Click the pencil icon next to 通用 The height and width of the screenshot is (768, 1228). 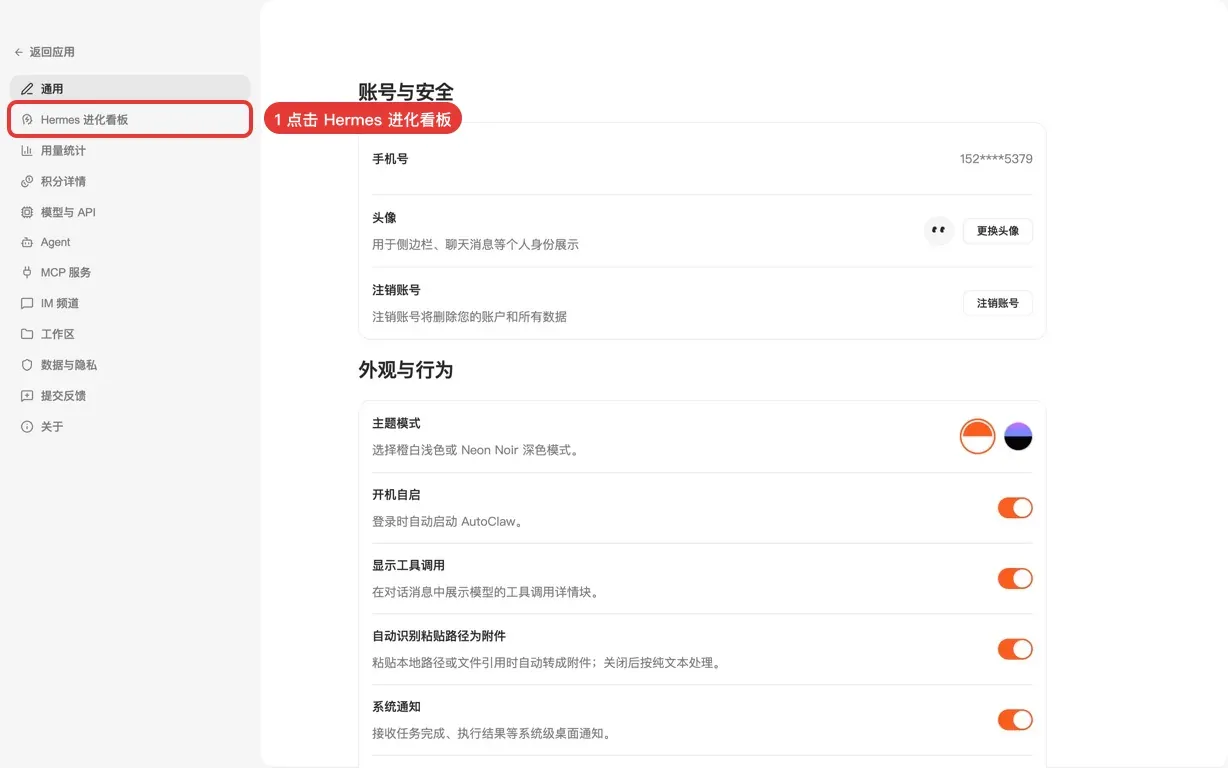click(x=27, y=89)
